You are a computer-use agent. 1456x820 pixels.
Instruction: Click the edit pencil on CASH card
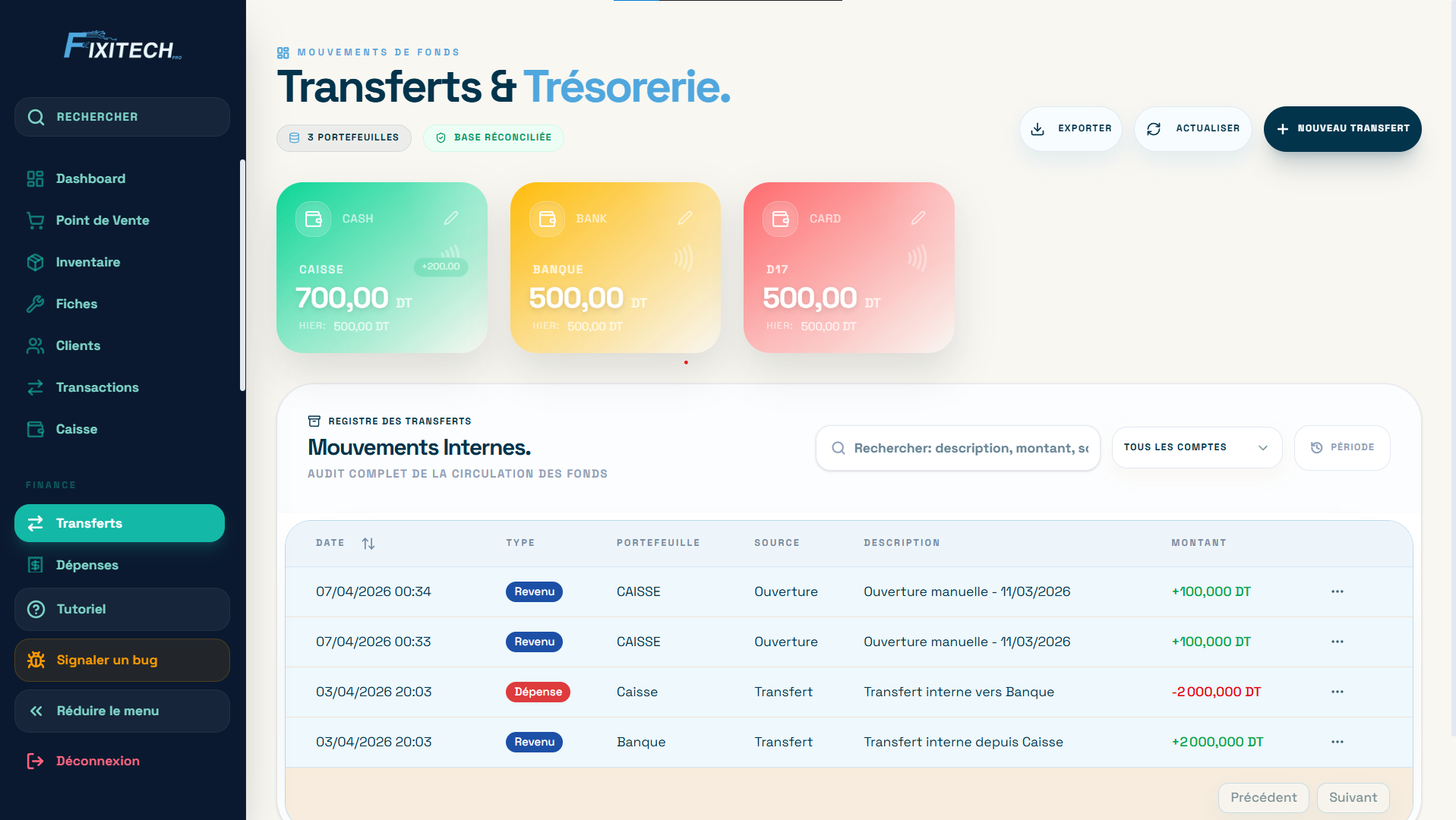click(x=450, y=219)
